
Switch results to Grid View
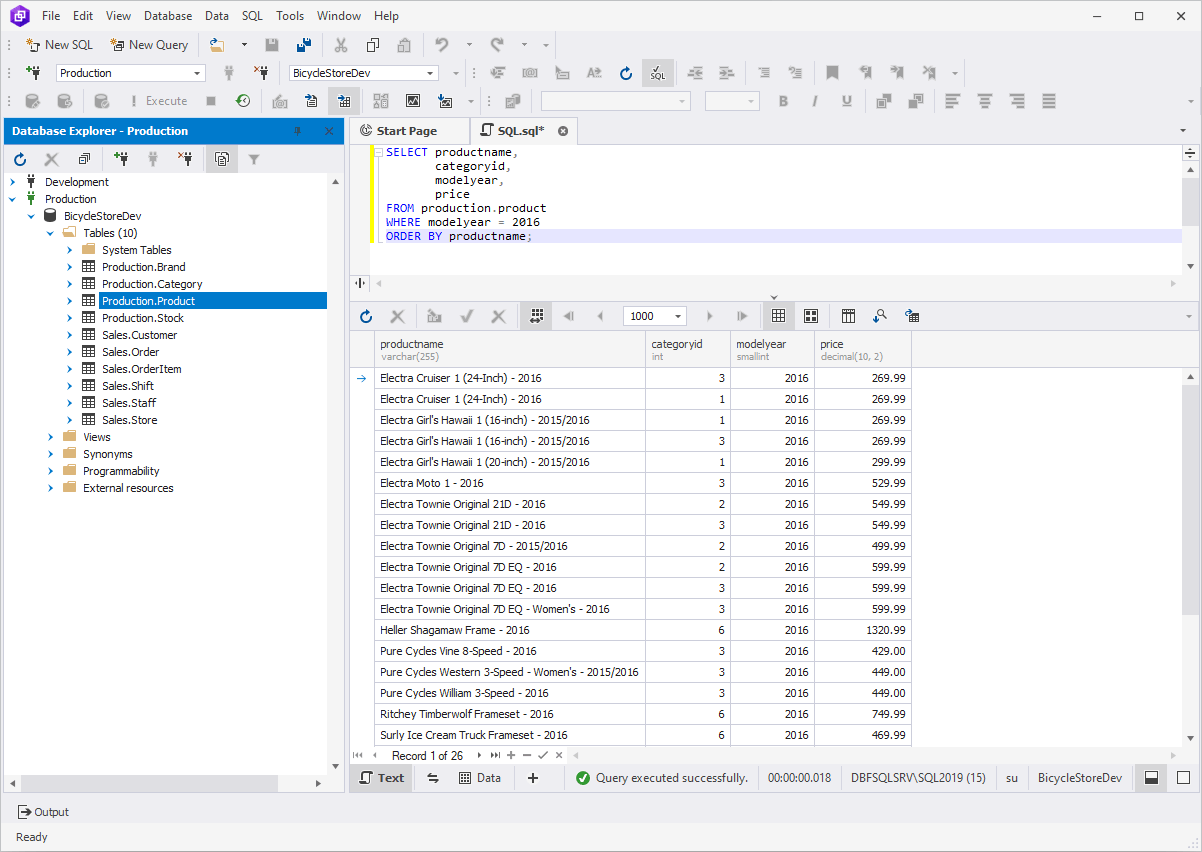(778, 316)
